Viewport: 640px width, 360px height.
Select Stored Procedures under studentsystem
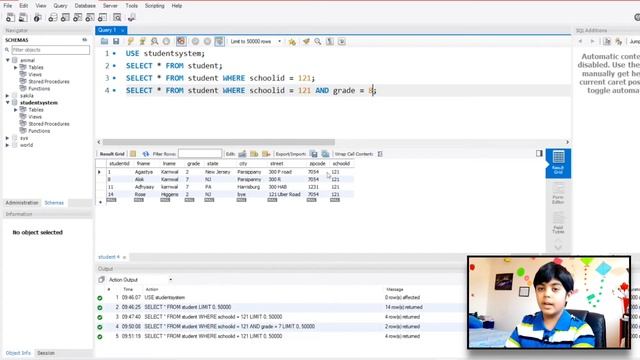49,124
